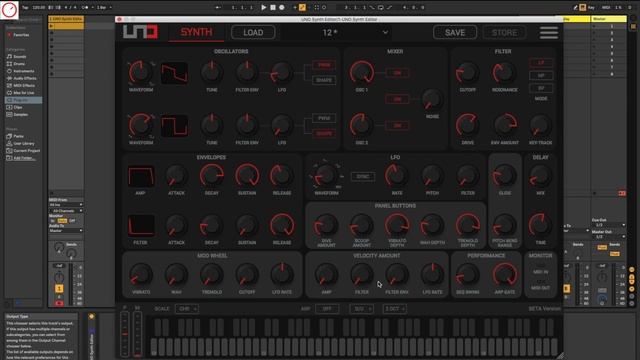Toggle mixer NOISE ON button
Image resolution: width=640 pixels, height=360 pixels.
pyautogui.click(x=397, y=99)
